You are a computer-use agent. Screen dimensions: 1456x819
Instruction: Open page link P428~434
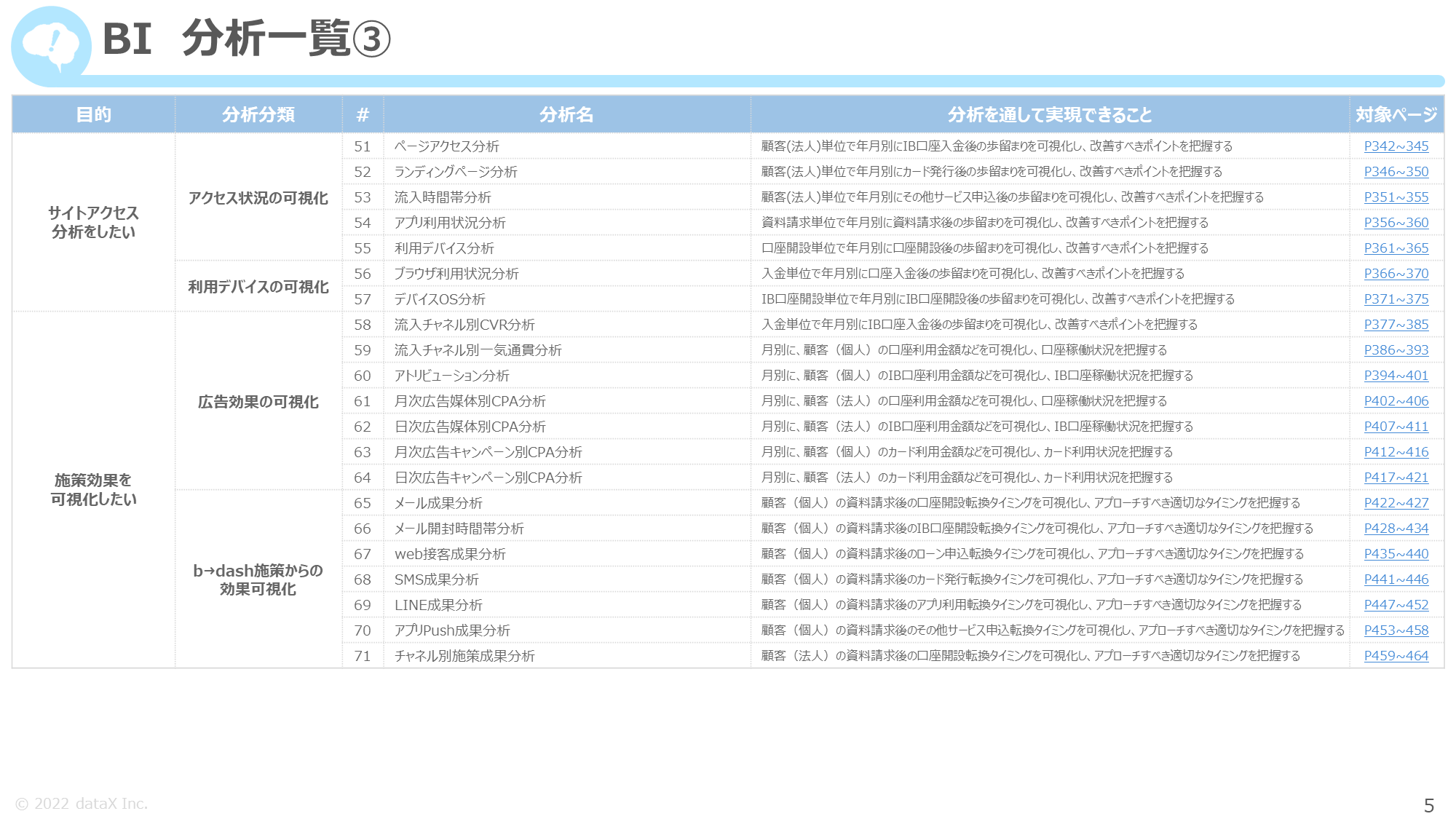click(x=1396, y=529)
